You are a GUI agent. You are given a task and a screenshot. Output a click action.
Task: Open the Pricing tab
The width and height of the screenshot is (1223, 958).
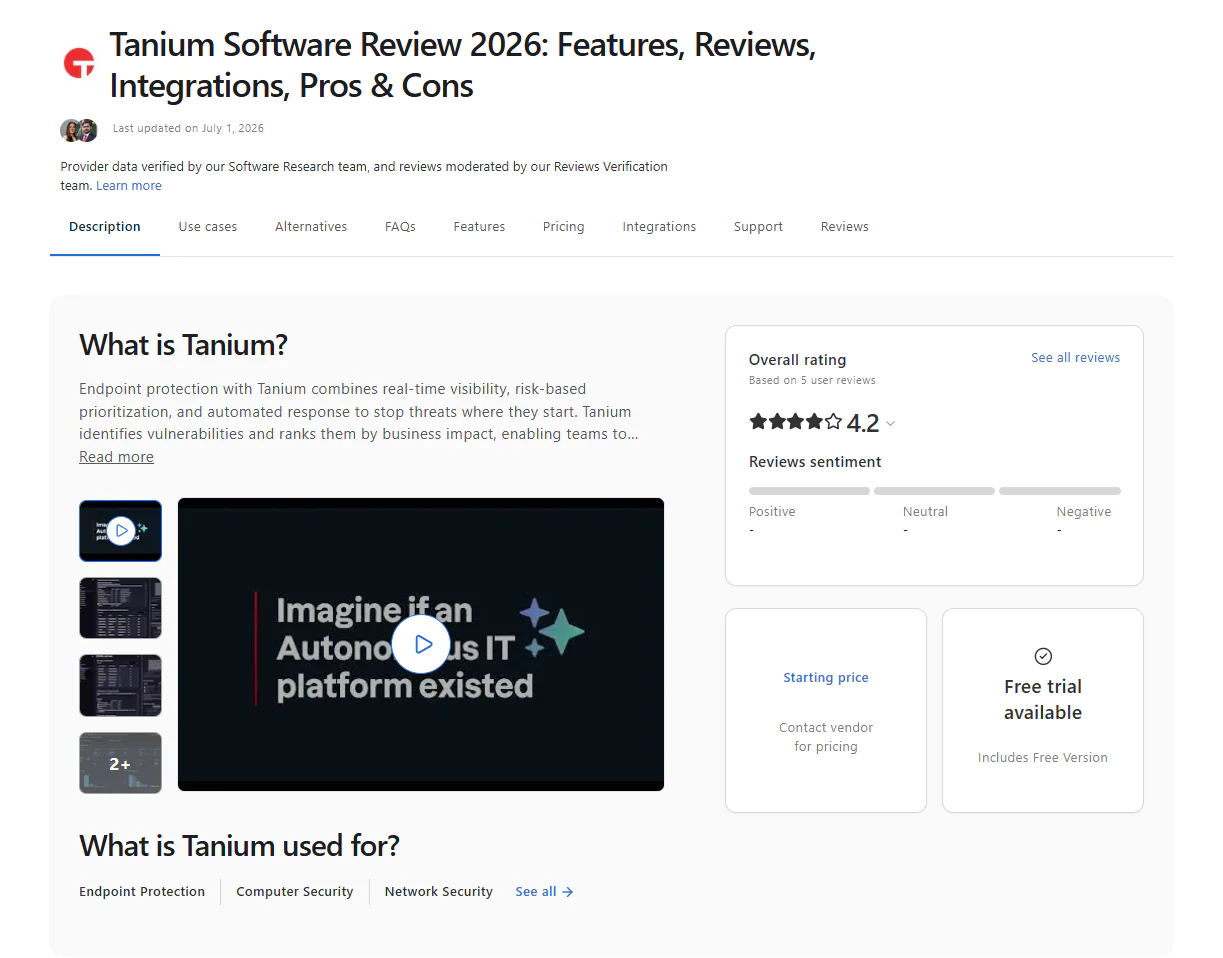(x=564, y=227)
